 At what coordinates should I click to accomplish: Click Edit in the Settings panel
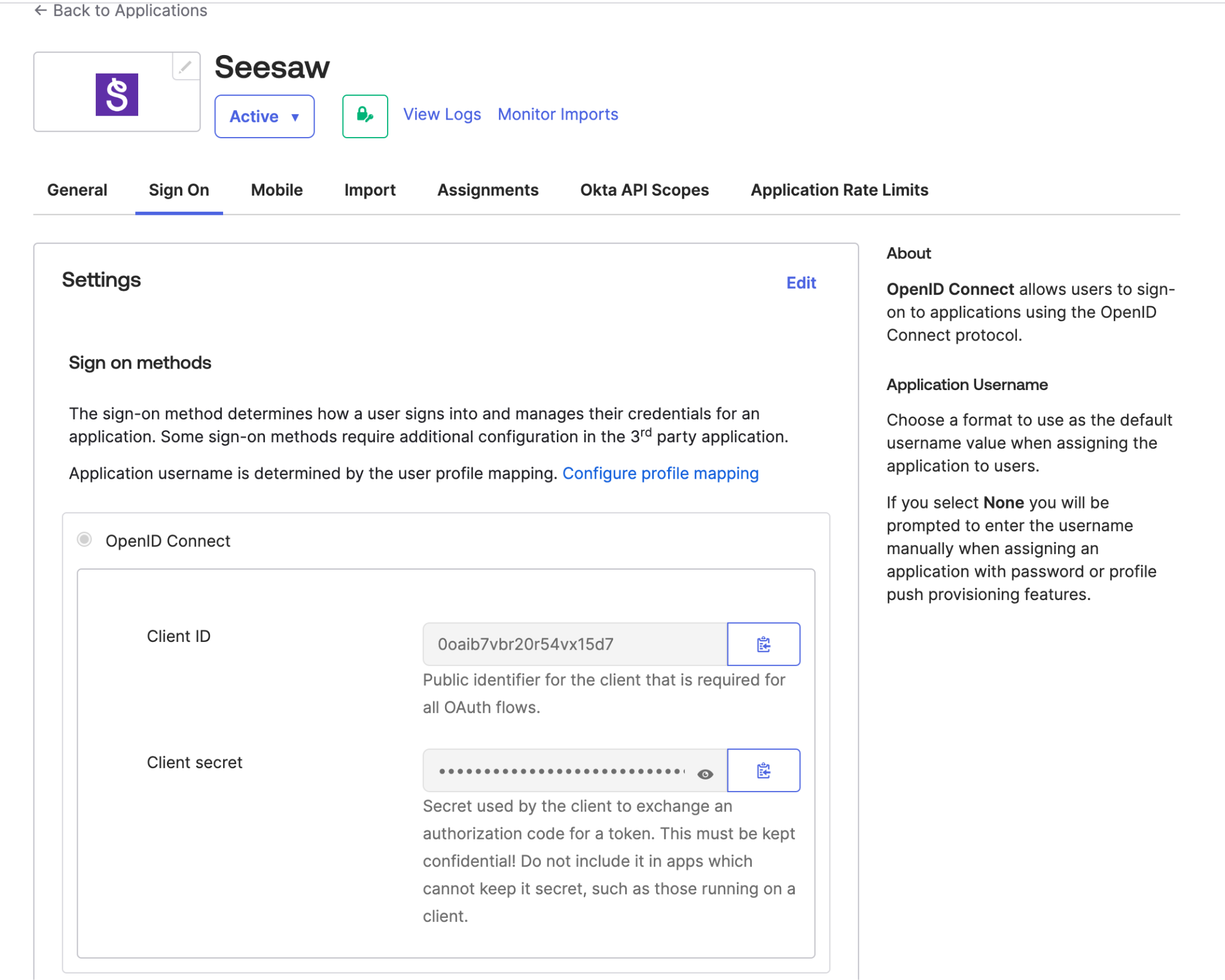point(801,282)
